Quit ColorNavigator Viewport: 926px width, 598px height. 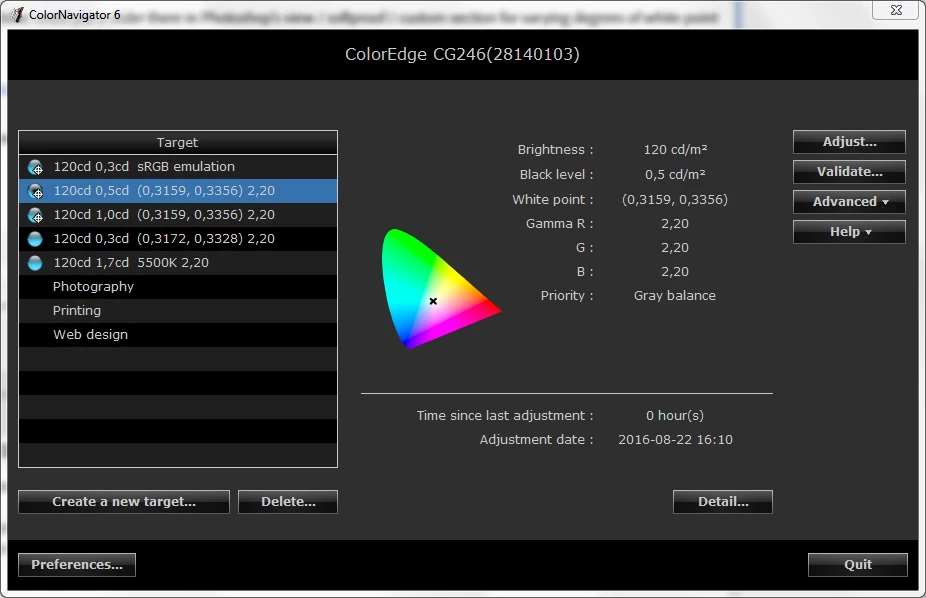(857, 565)
